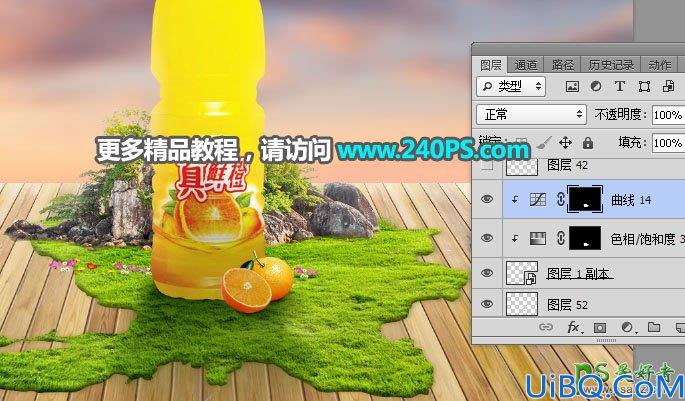This screenshot has width=685, height=401.
Task: Filter layers by pixel image icon
Action: [572, 86]
